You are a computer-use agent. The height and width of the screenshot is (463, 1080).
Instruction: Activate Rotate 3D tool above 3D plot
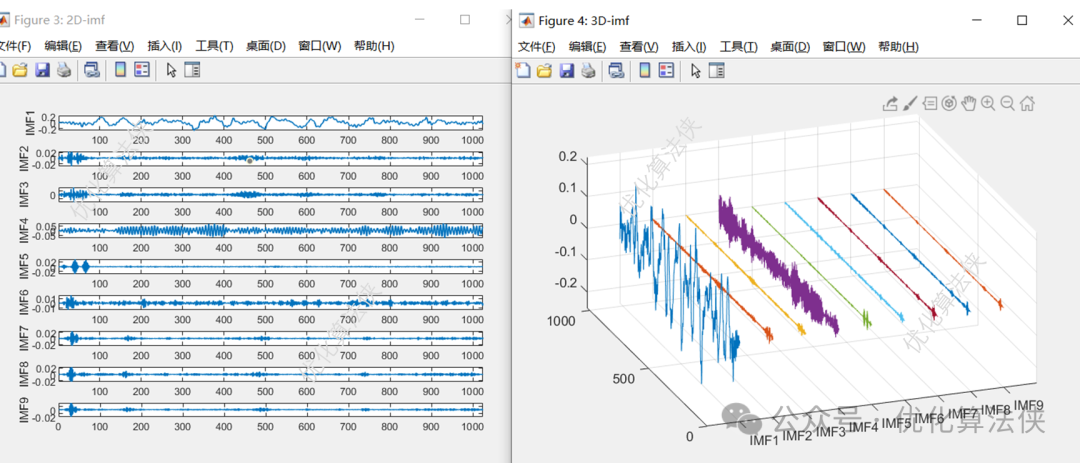[x=949, y=103]
